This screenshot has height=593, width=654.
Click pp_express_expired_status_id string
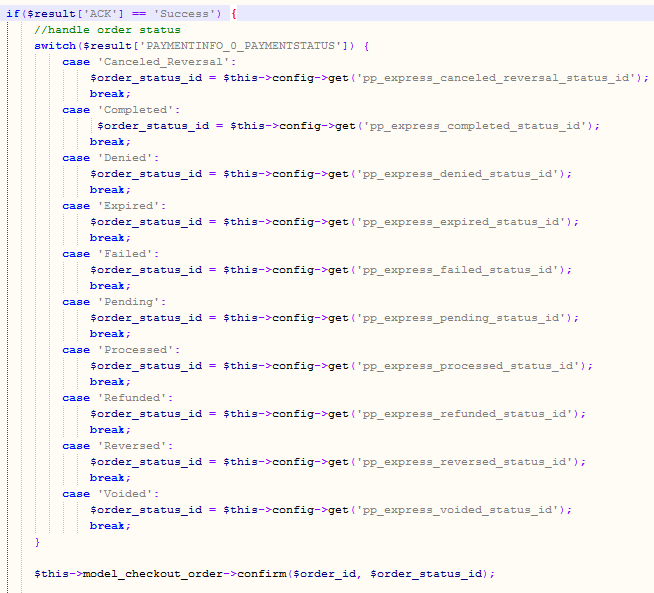(461, 222)
